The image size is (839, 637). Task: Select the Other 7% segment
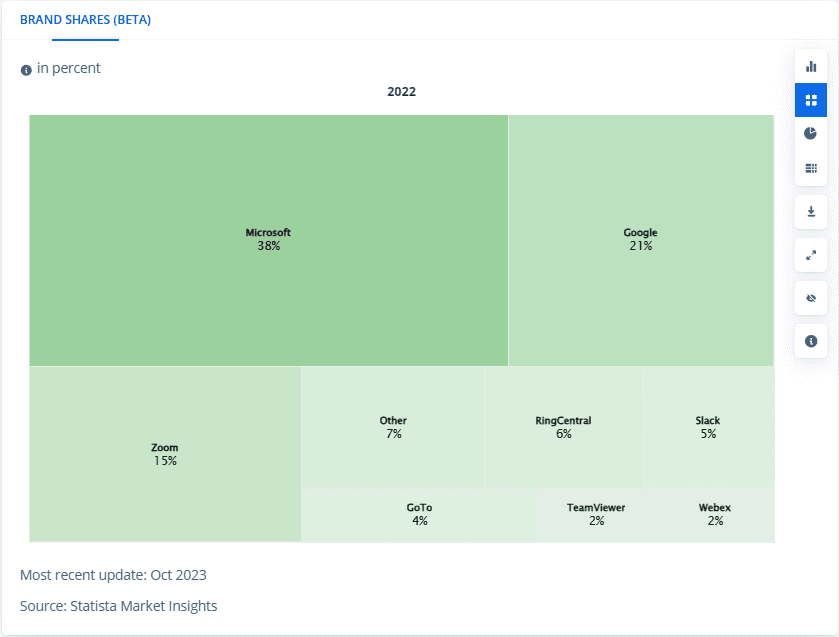[393, 427]
